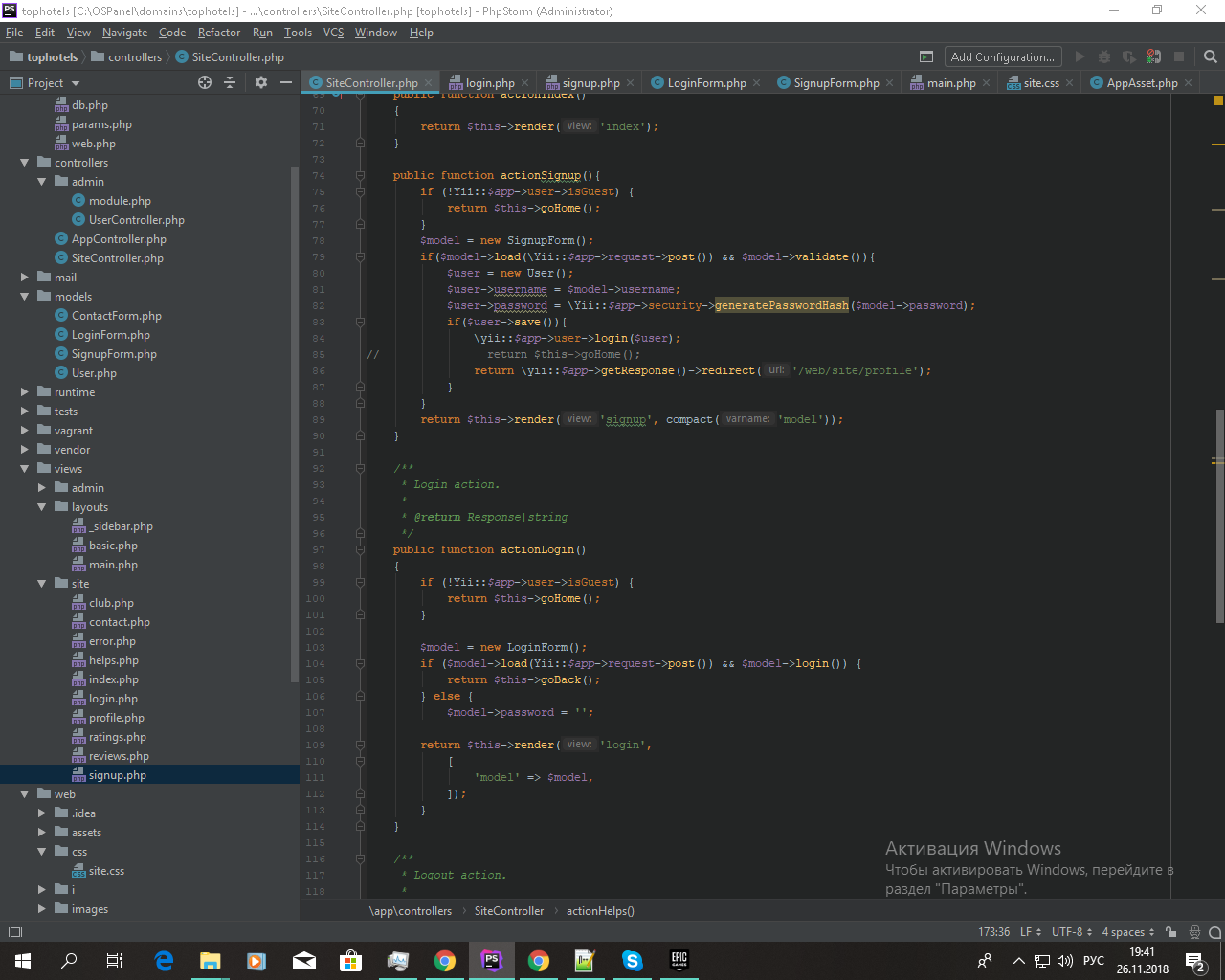Expand the vendor folder in project tree
1225x980 pixels.
tap(25, 450)
